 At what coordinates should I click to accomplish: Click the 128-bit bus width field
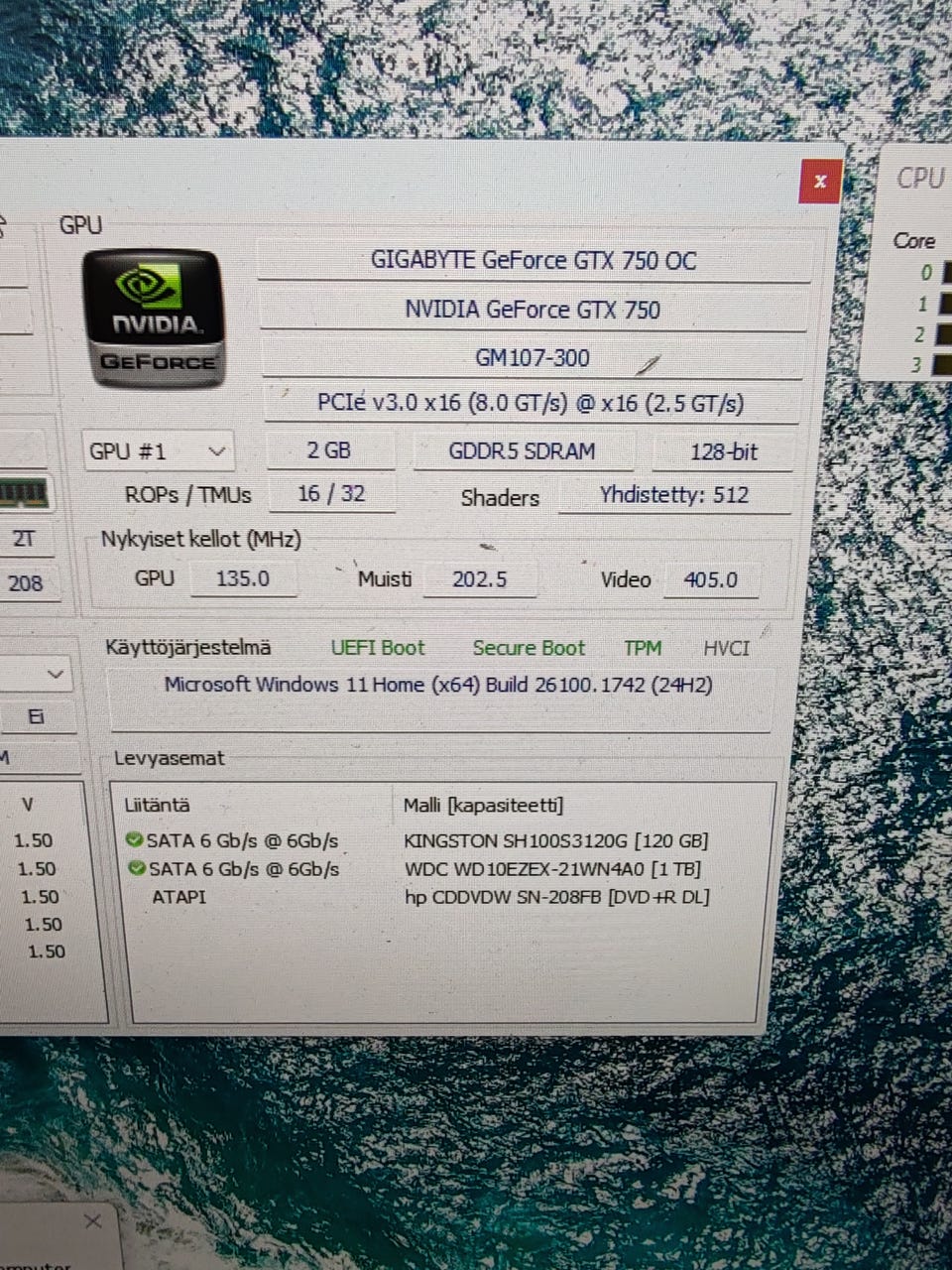pos(723,452)
